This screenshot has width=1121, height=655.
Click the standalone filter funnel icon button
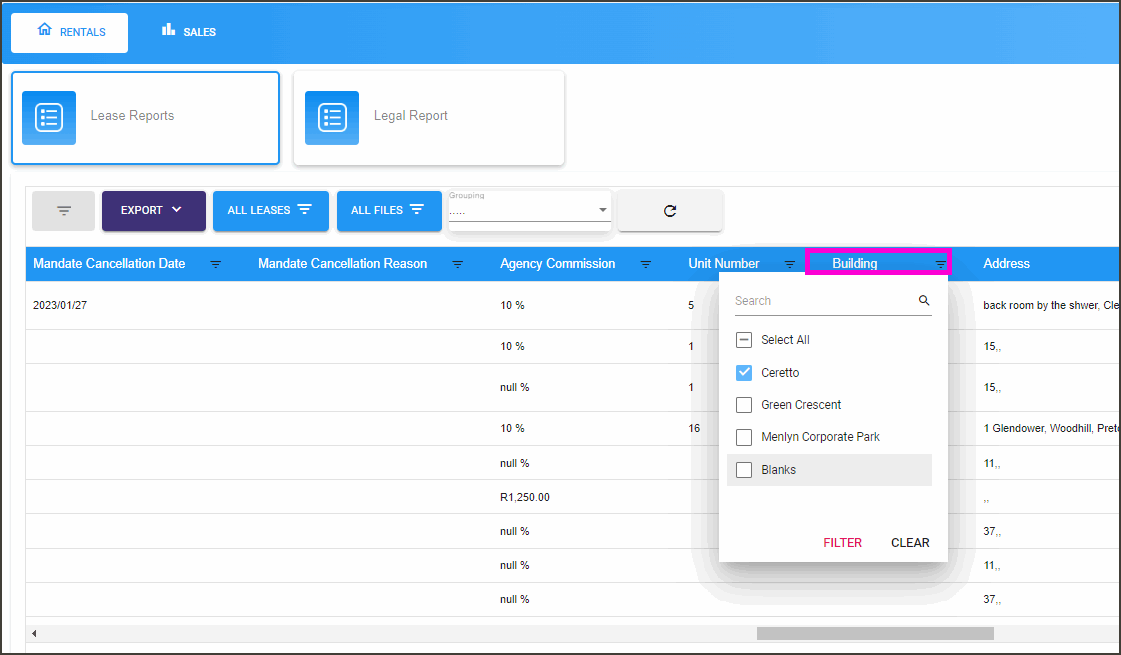[x=63, y=210]
